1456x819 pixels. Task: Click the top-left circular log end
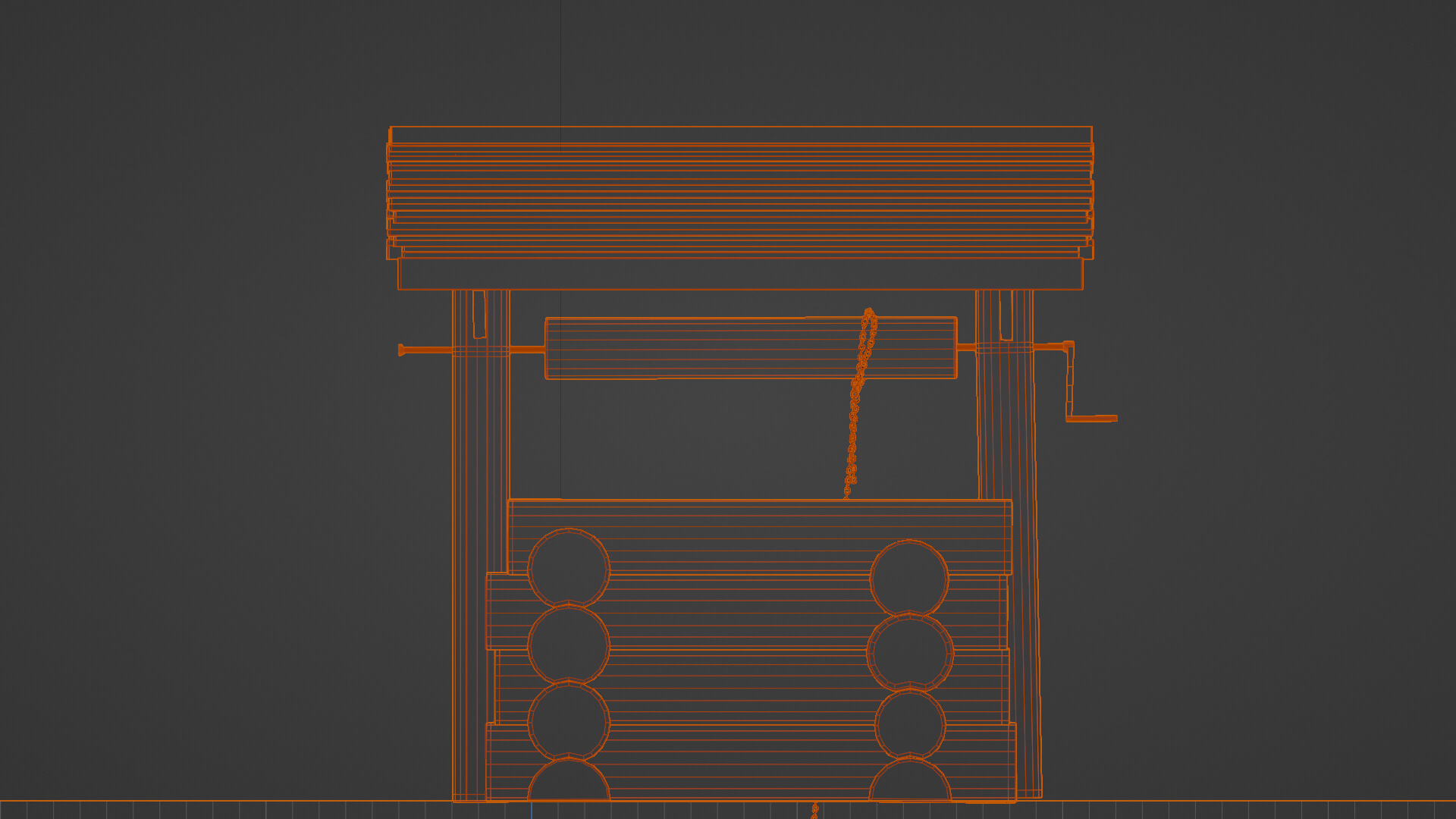pos(569,567)
